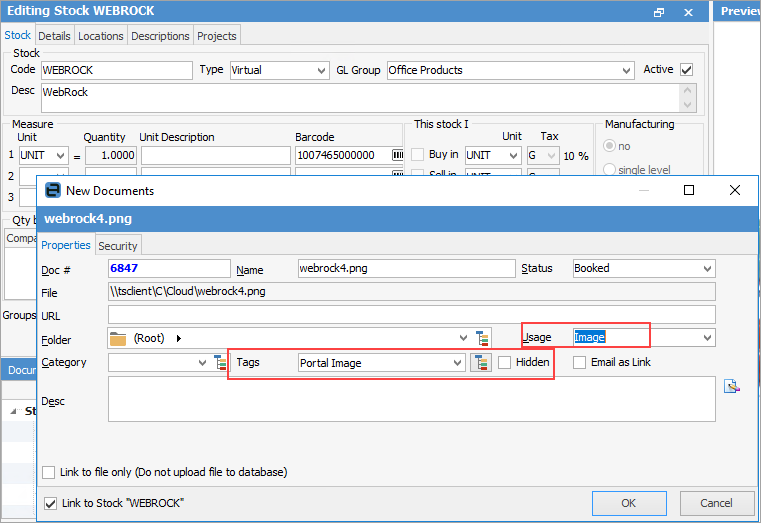The image size is (761, 523).
Task: Expand the Usage dropdown
Action: point(707,338)
